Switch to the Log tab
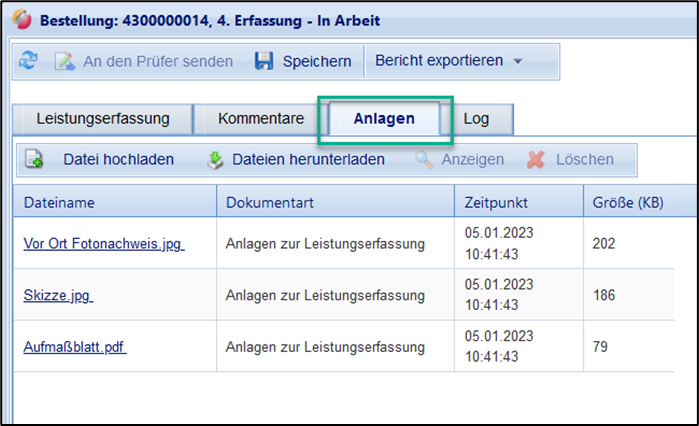The width and height of the screenshot is (699, 426). click(476, 119)
